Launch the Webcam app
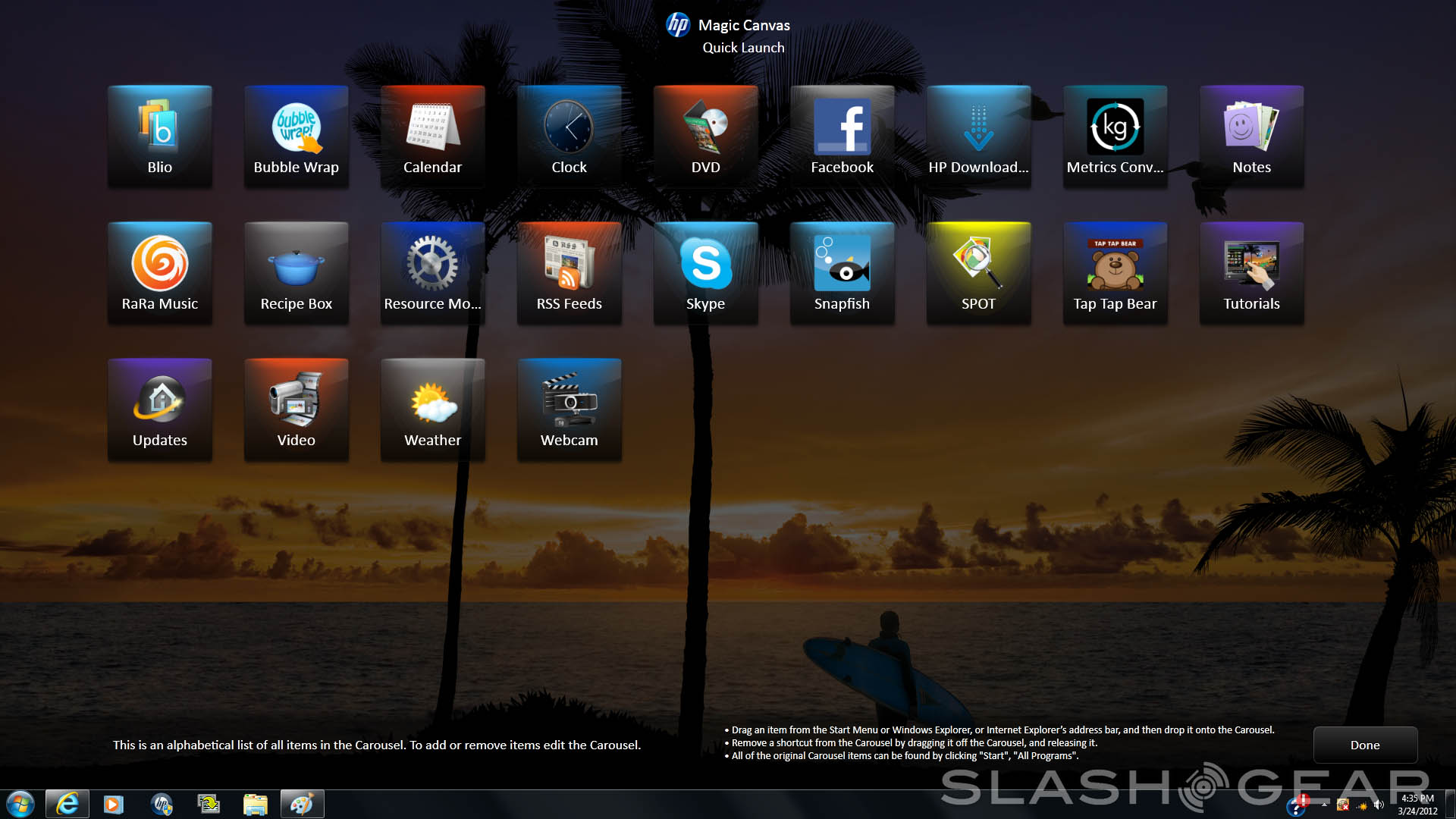Image resolution: width=1456 pixels, height=819 pixels. 569,409
